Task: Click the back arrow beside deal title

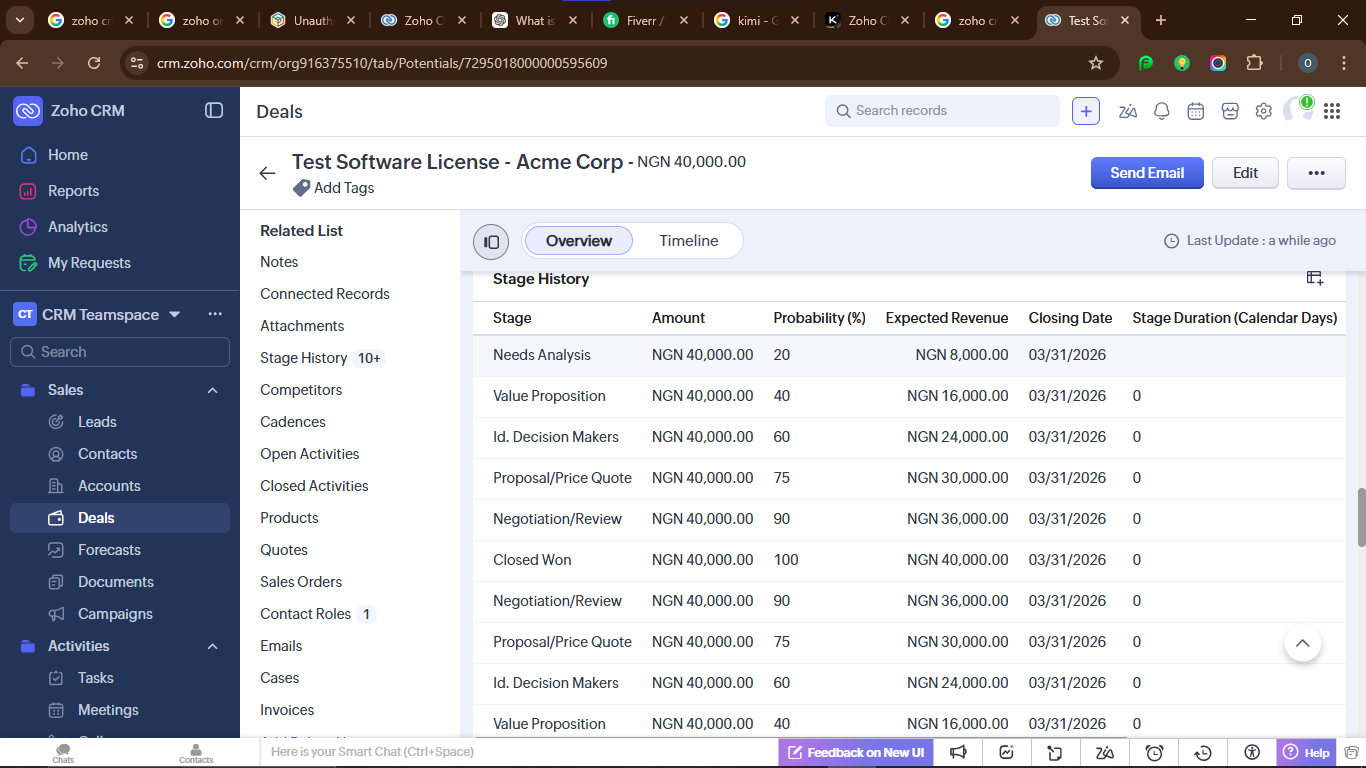Action: point(267,173)
